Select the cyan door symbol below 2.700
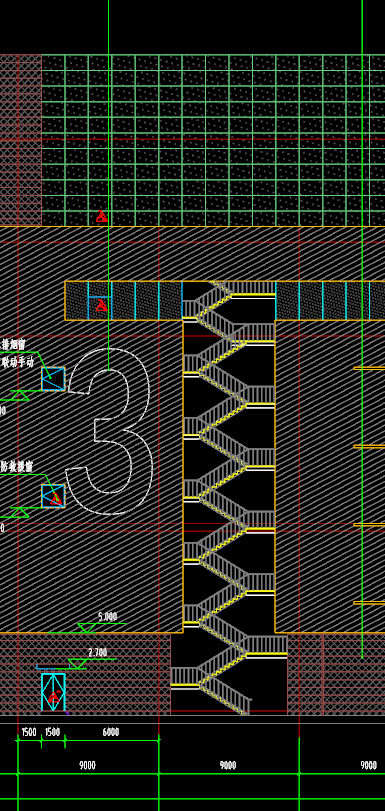The width and height of the screenshot is (385, 811). coord(53,692)
